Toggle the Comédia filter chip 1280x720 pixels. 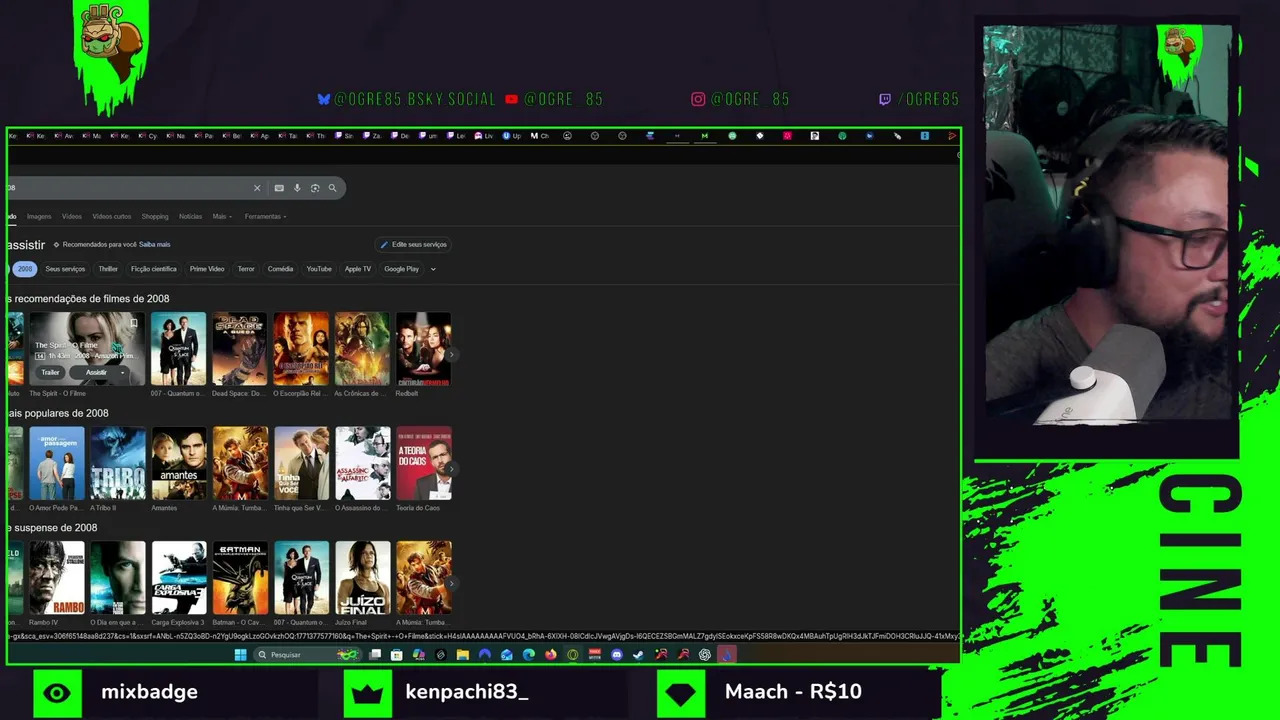281,269
